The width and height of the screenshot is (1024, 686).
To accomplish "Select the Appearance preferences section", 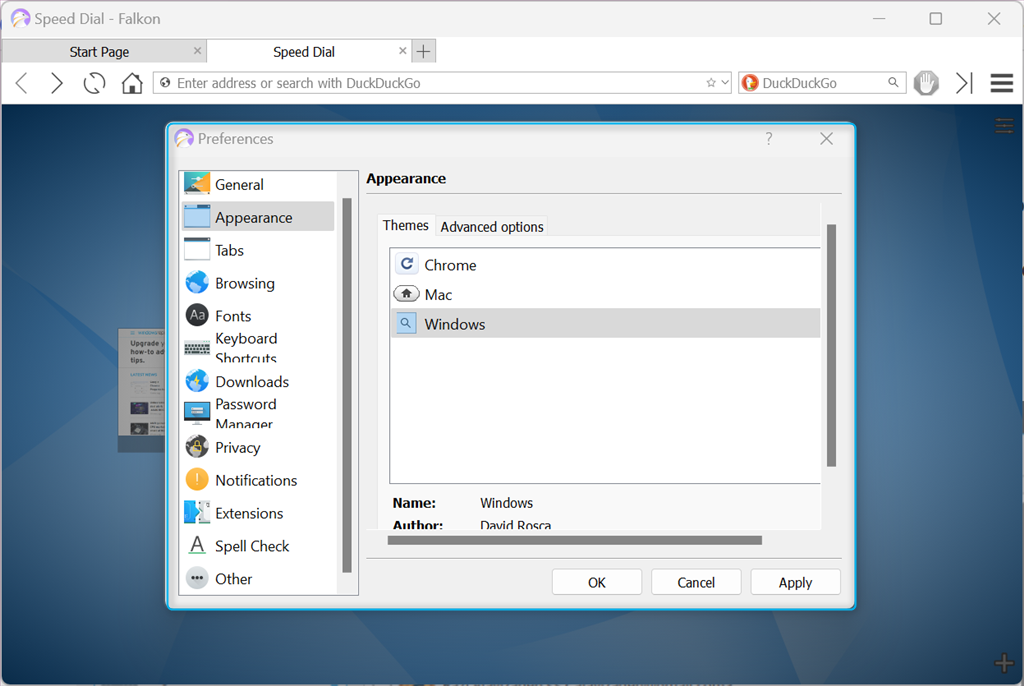I will (x=258, y=217).
